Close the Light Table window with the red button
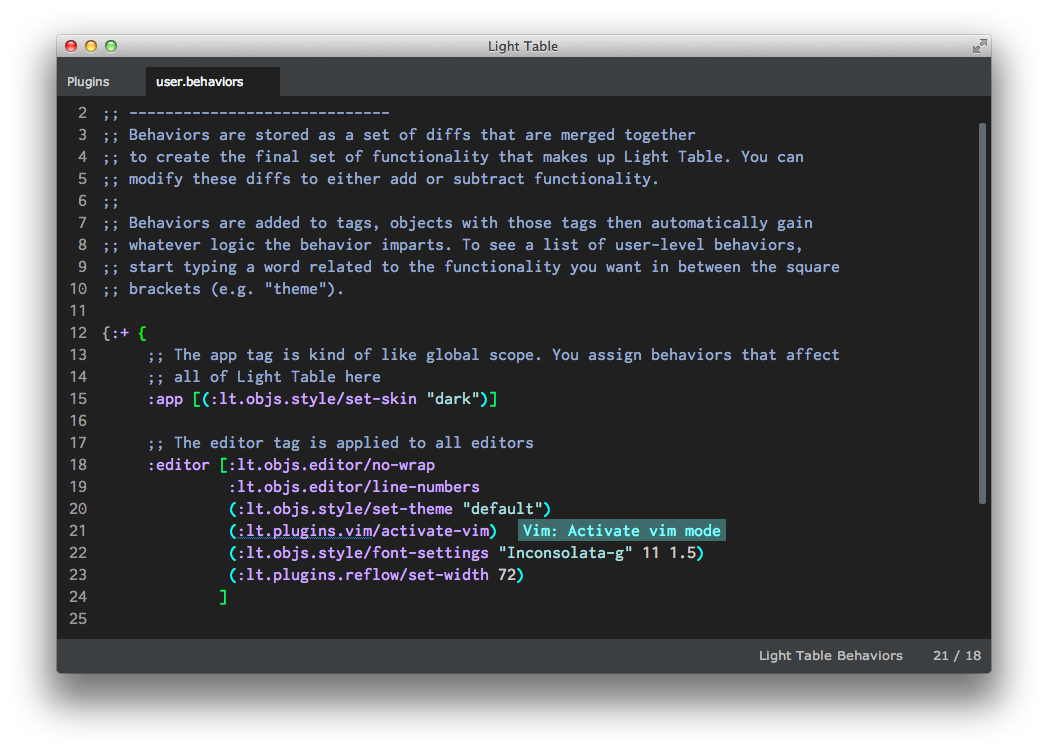The image size is (1048, 752). pyautogui.click(x=71, y=46)
